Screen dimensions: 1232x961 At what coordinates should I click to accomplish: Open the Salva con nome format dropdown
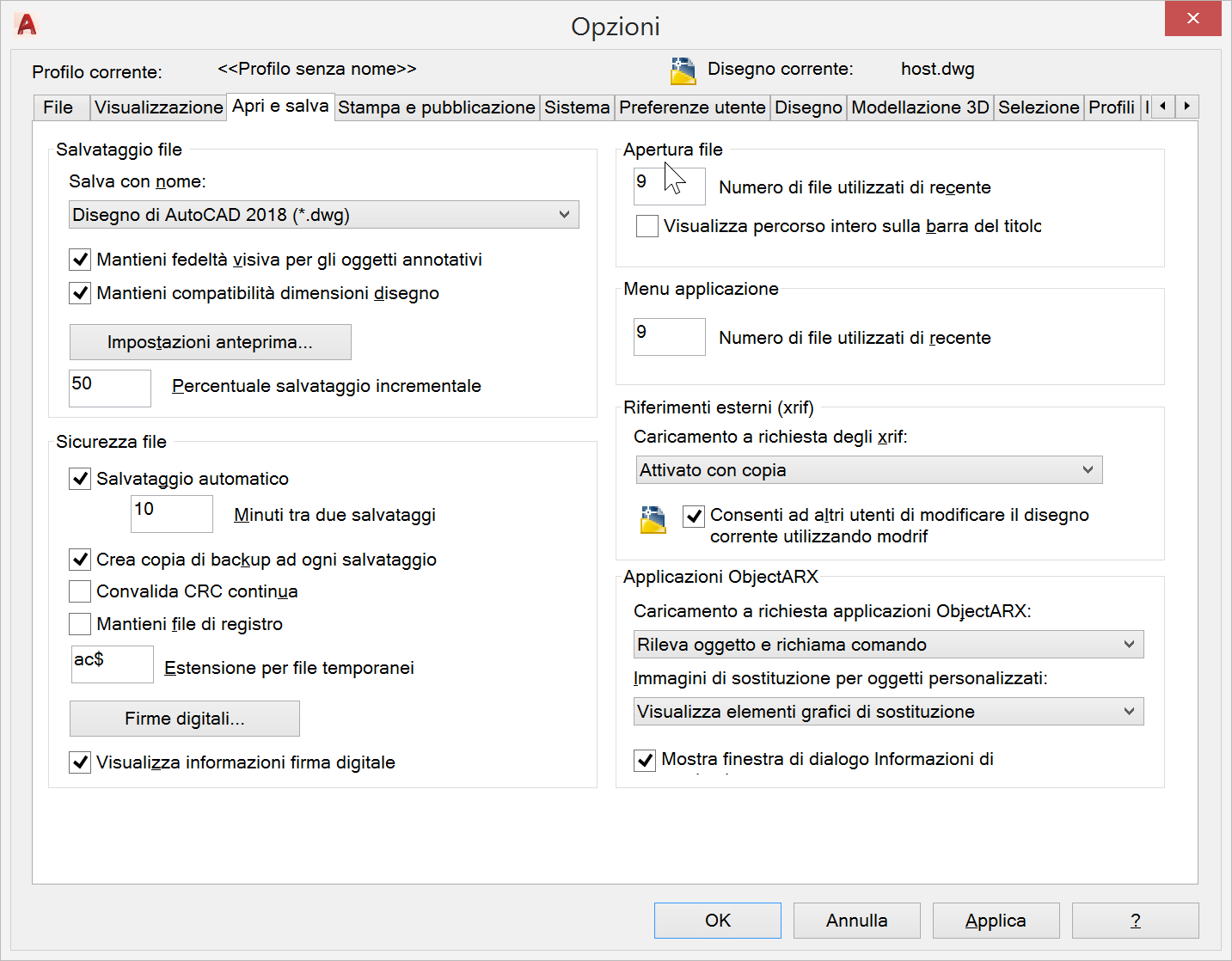pos(323,215)
